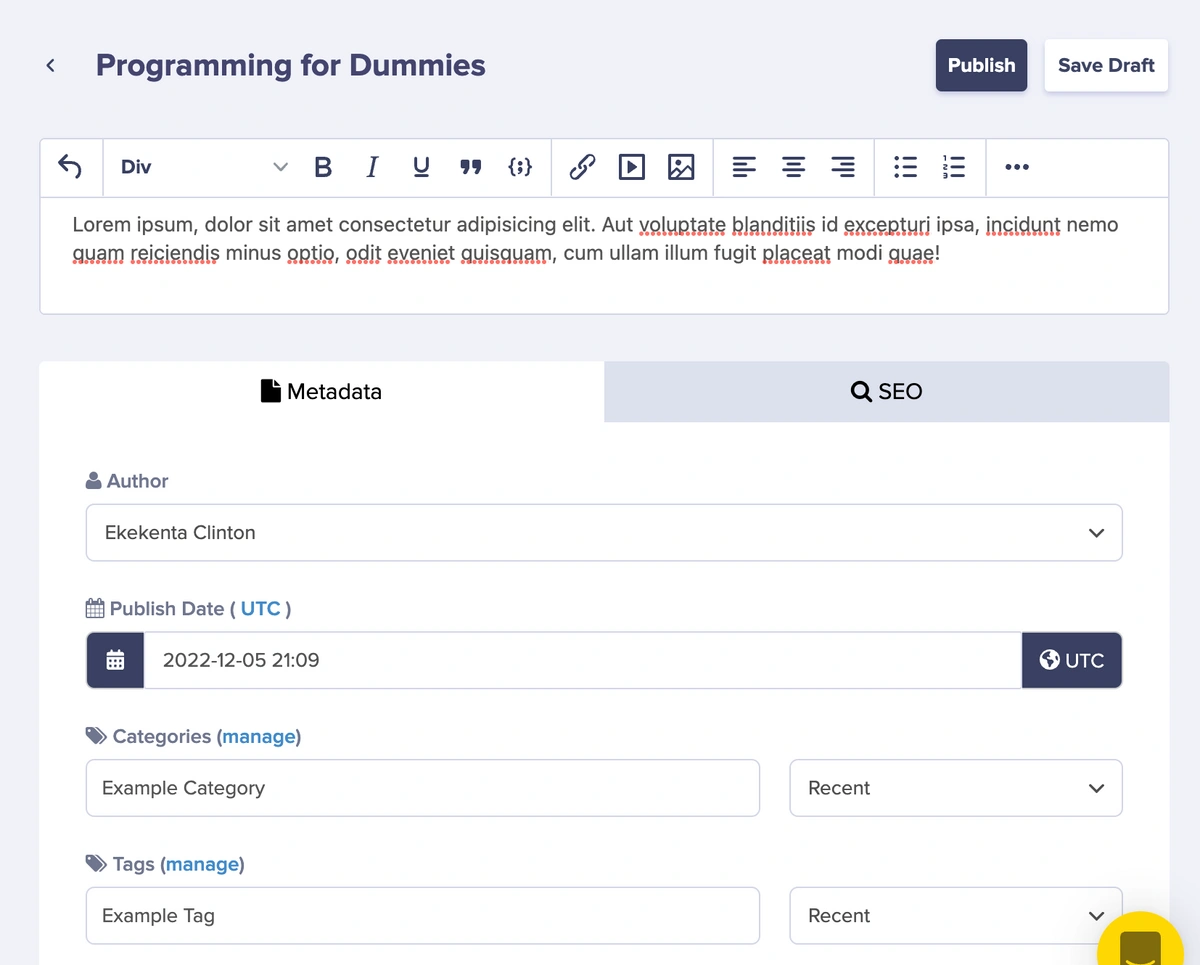Click the manage link next to Categories
The height and width of the screenshot is (965, 1200).
pos(259,737)
